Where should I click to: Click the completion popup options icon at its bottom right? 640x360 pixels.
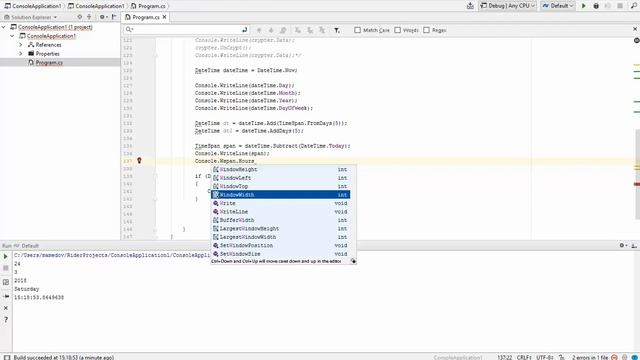pos(353,261)
